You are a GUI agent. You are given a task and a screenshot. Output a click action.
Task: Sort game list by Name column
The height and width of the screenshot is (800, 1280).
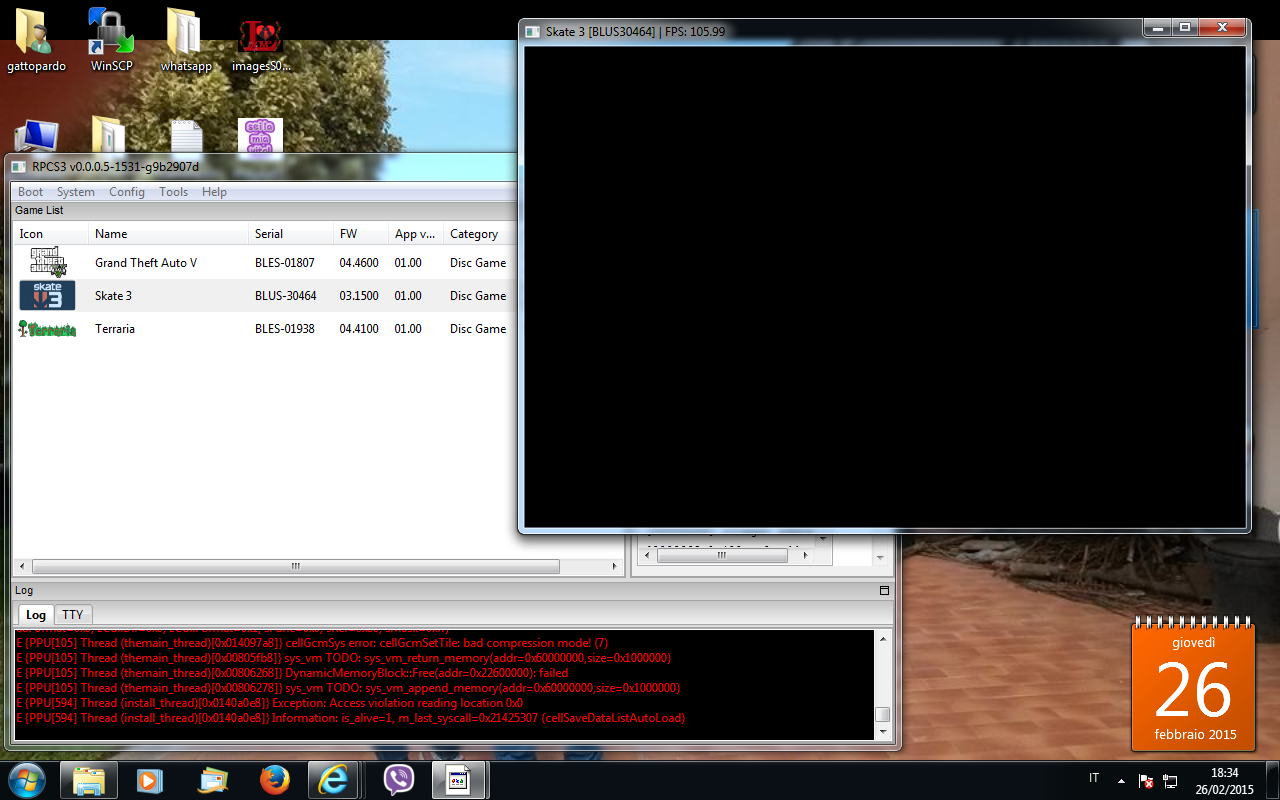(x=168, y=234)
